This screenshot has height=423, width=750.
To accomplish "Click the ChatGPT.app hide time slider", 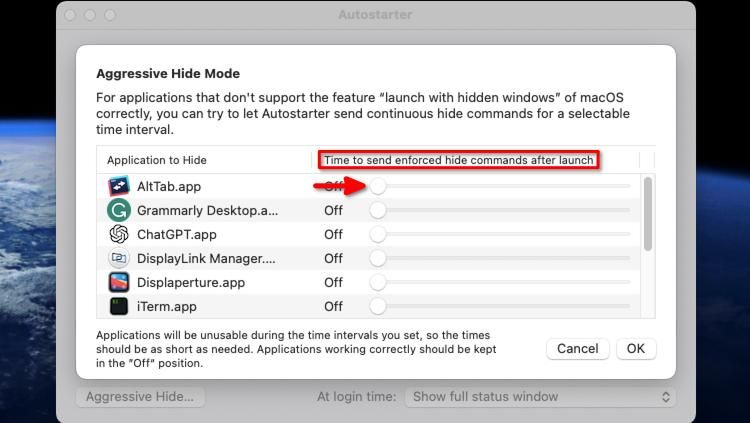I will 378,234.
